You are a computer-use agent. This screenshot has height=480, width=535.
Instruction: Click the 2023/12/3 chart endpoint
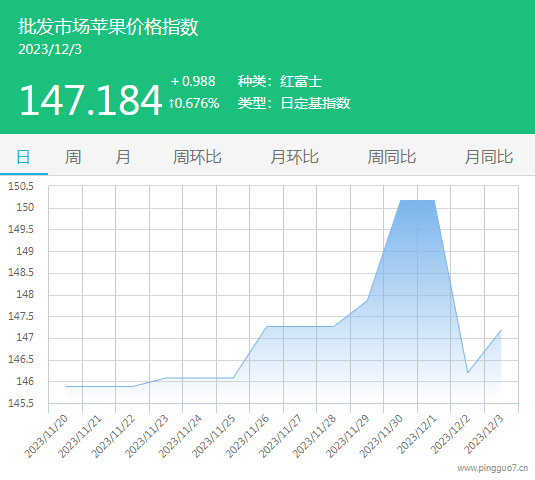tap(501, 330)
